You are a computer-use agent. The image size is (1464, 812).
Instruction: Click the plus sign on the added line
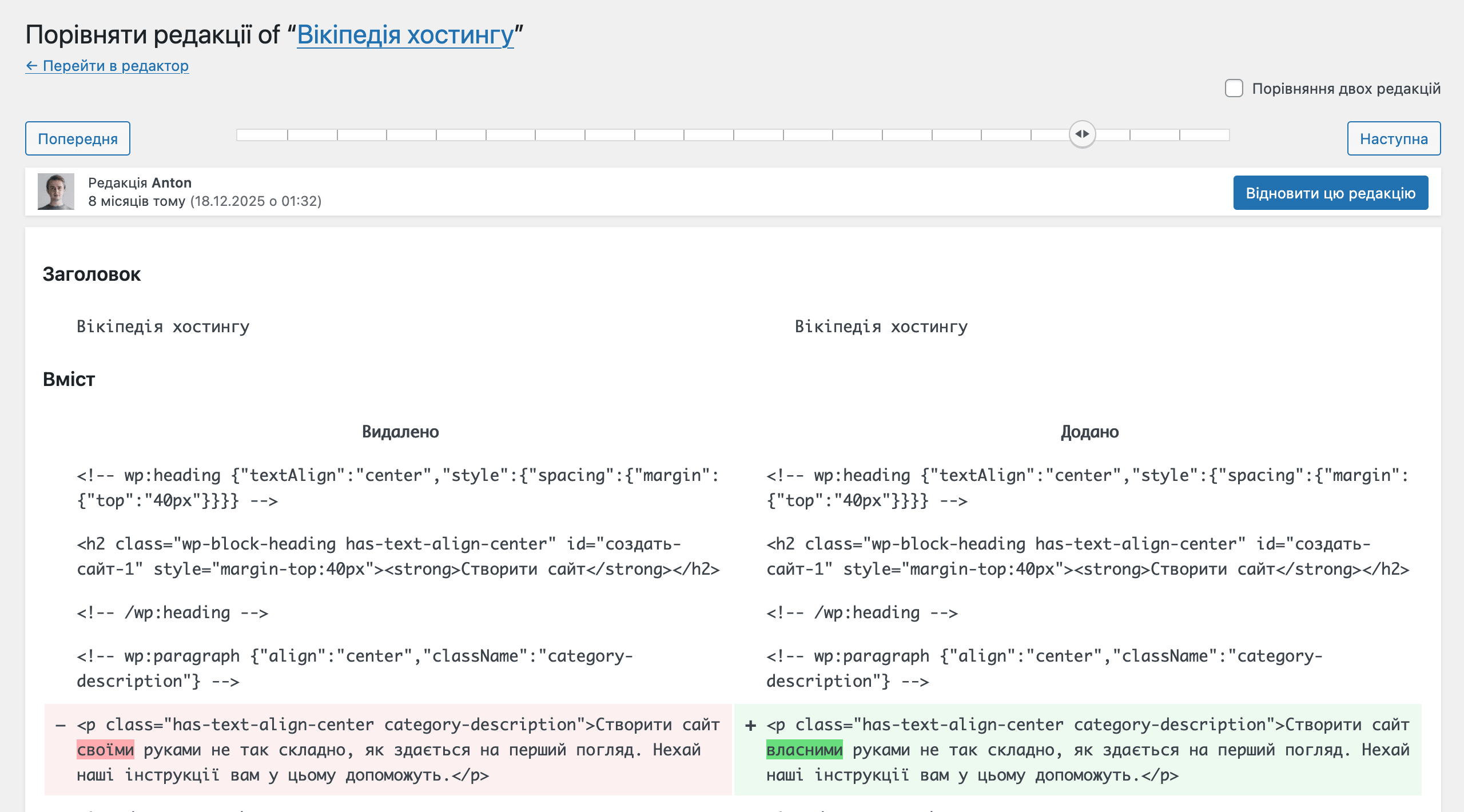(750, 725)
